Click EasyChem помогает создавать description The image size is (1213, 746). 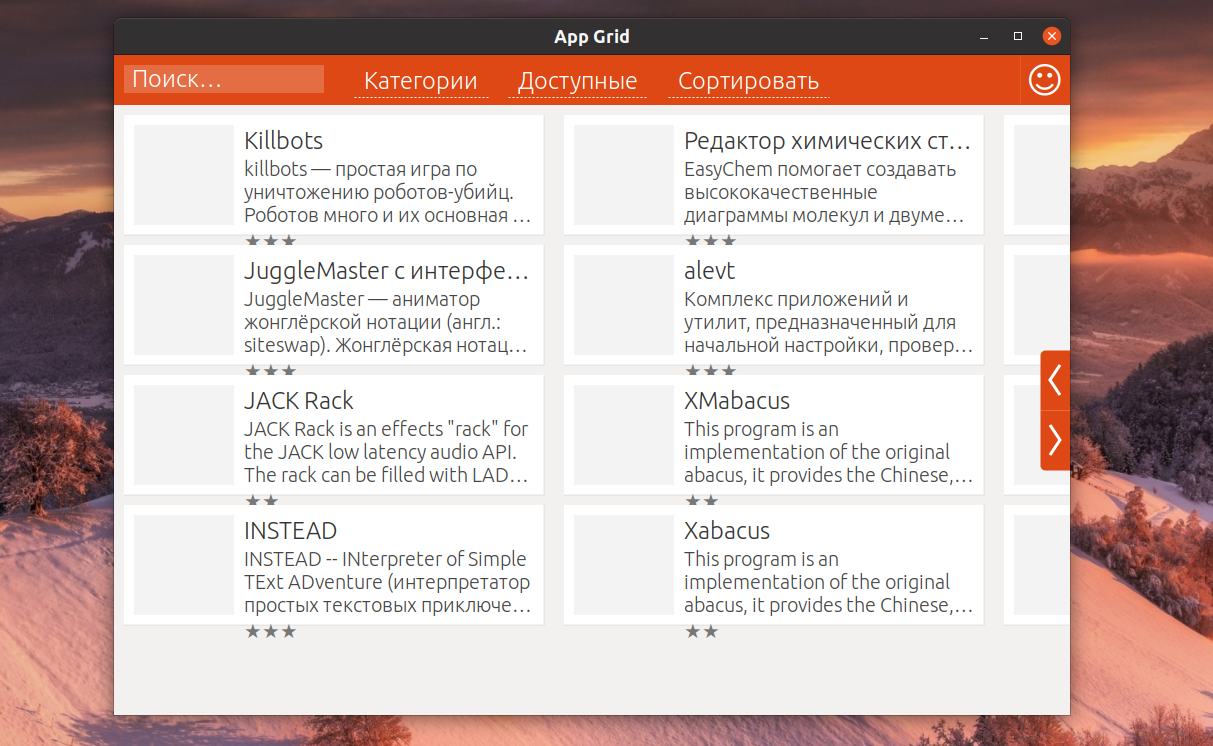tap(825, 192)
